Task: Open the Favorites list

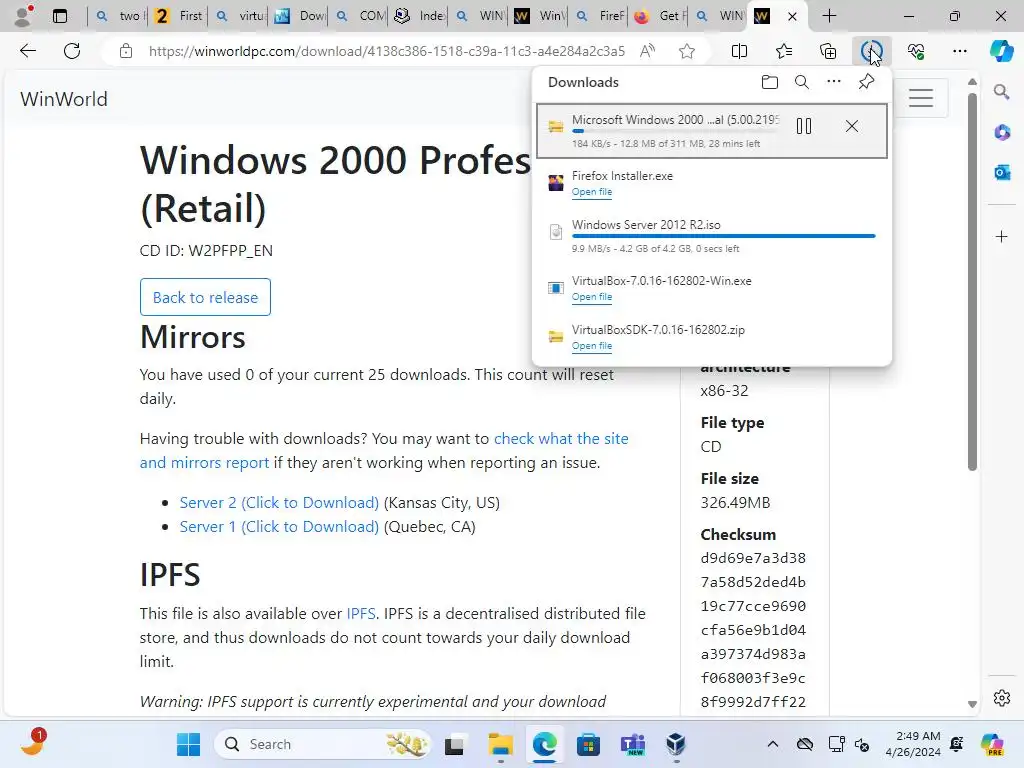Action: point(784,51)
